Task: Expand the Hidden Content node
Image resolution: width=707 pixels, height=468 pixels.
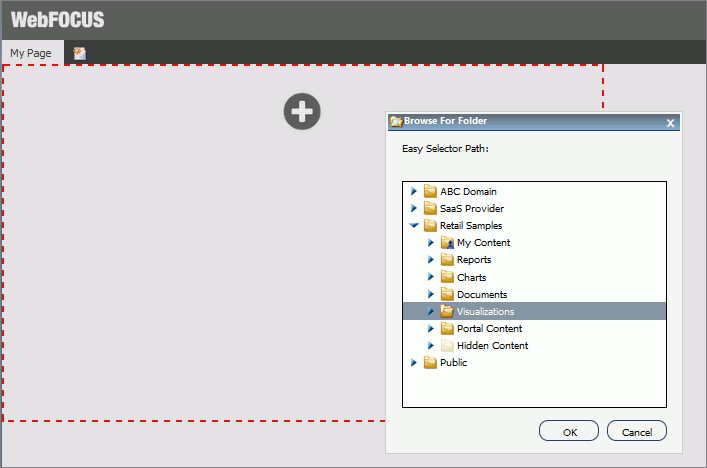Action: (x=431, y=345)
